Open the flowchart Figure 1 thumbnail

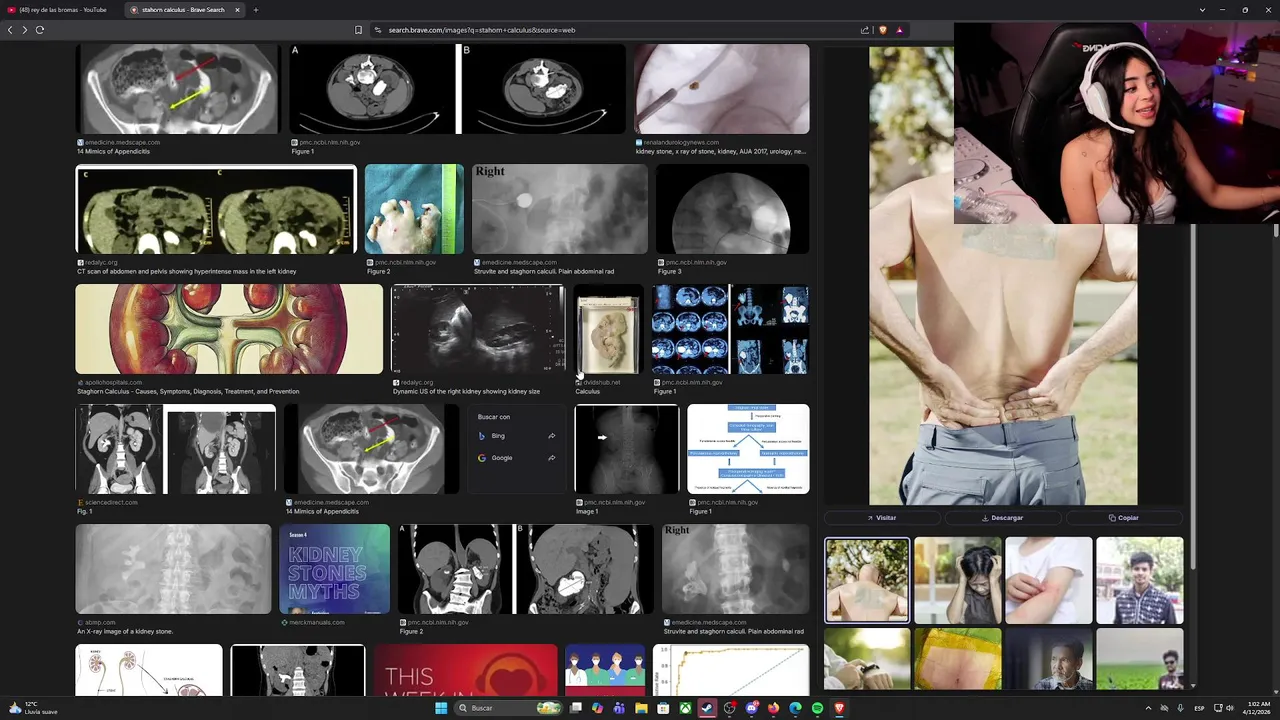pos(748,449)
